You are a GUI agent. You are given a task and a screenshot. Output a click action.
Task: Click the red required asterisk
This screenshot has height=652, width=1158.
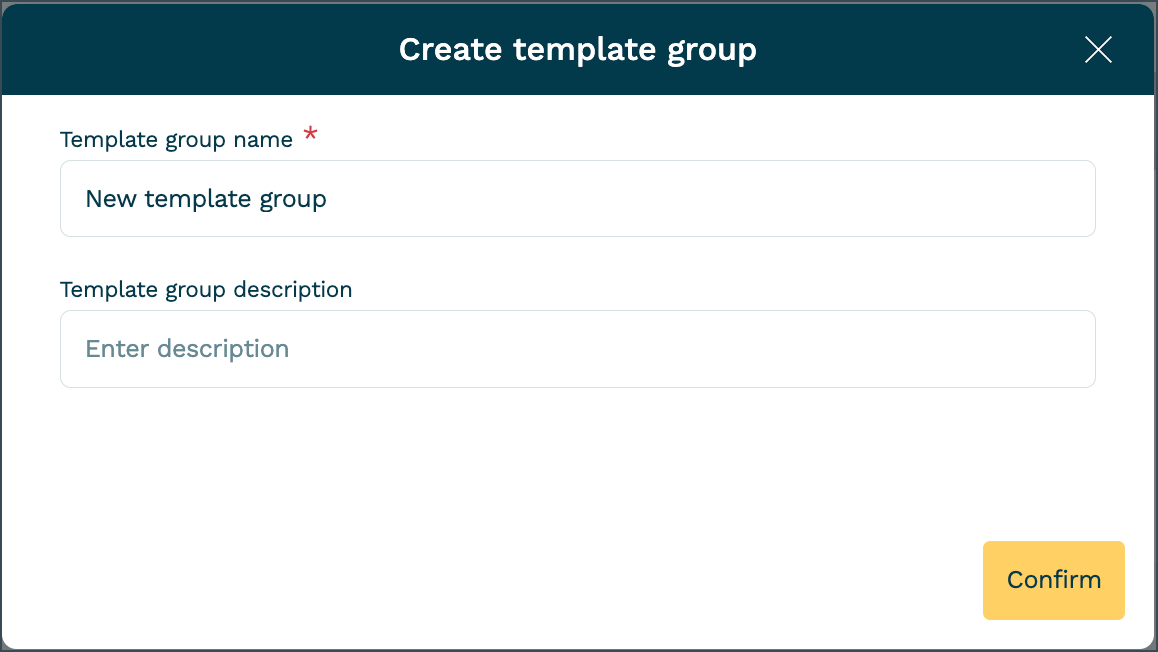[311, 135]
